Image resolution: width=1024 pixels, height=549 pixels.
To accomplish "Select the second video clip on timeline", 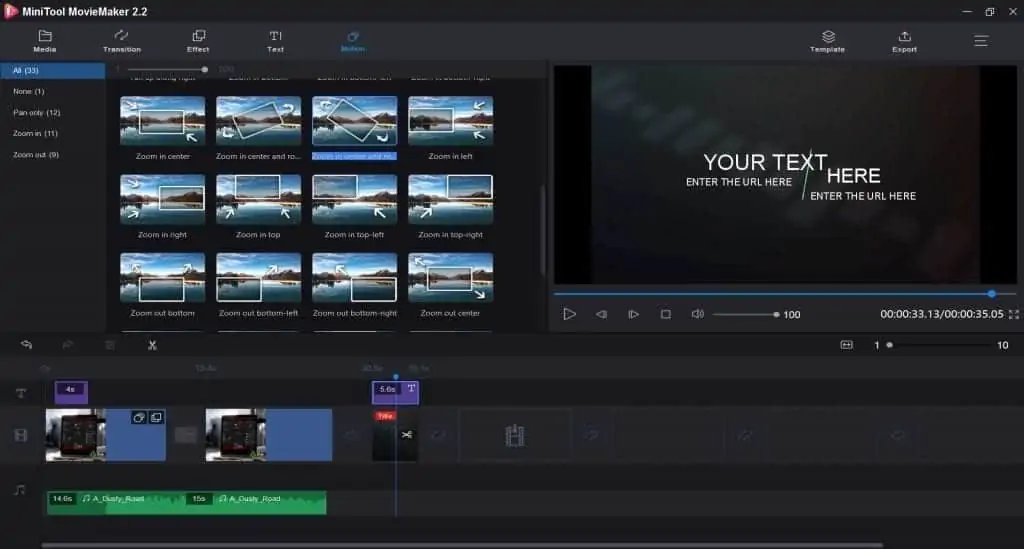I will 268,435.
